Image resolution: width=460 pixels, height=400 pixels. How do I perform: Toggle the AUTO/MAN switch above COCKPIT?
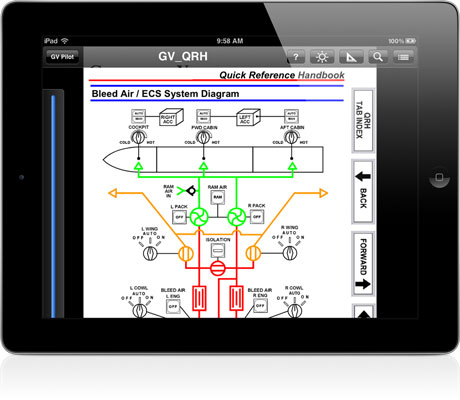(x=138, y=116)
